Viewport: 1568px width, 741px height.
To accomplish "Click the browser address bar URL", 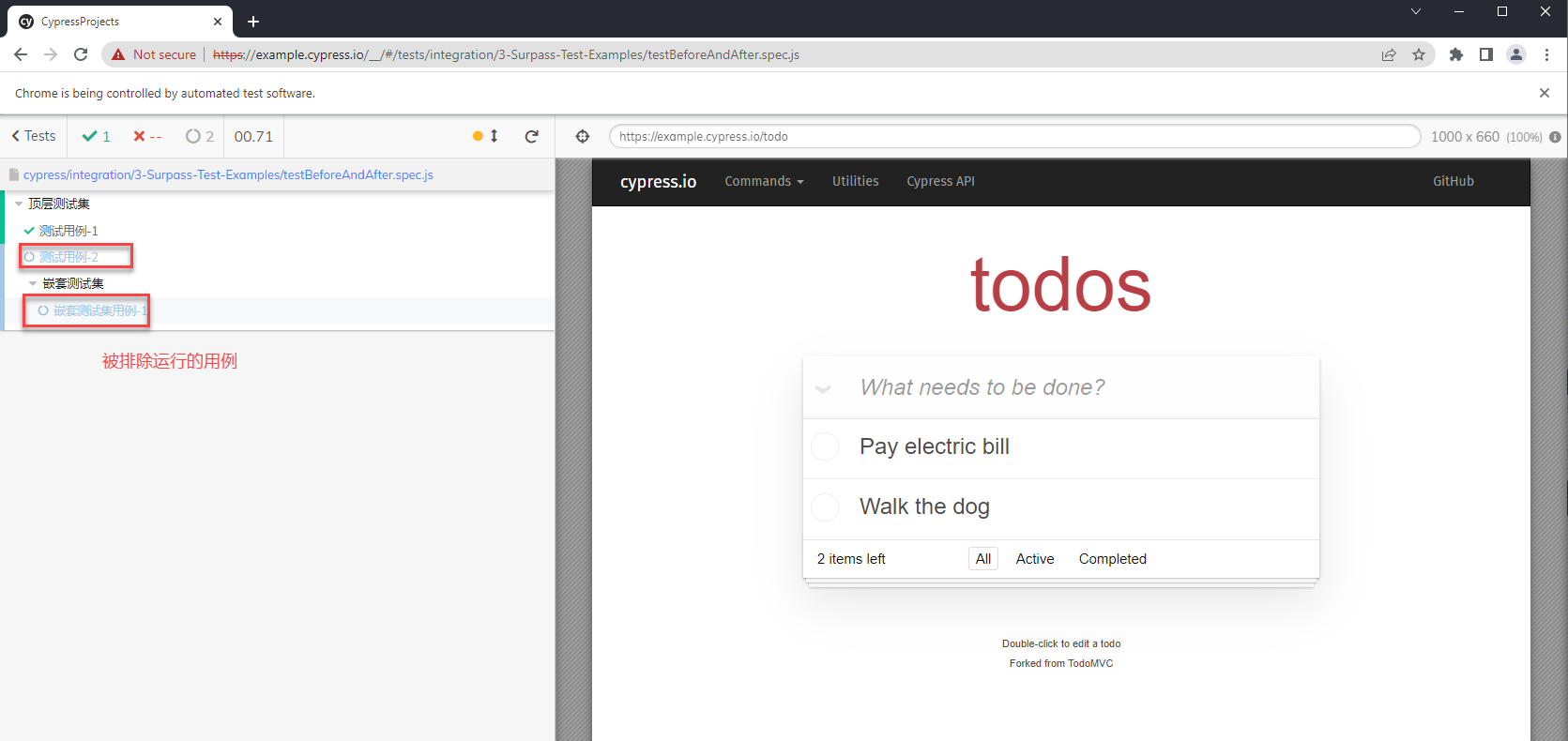I will click(x=506, y=54).
